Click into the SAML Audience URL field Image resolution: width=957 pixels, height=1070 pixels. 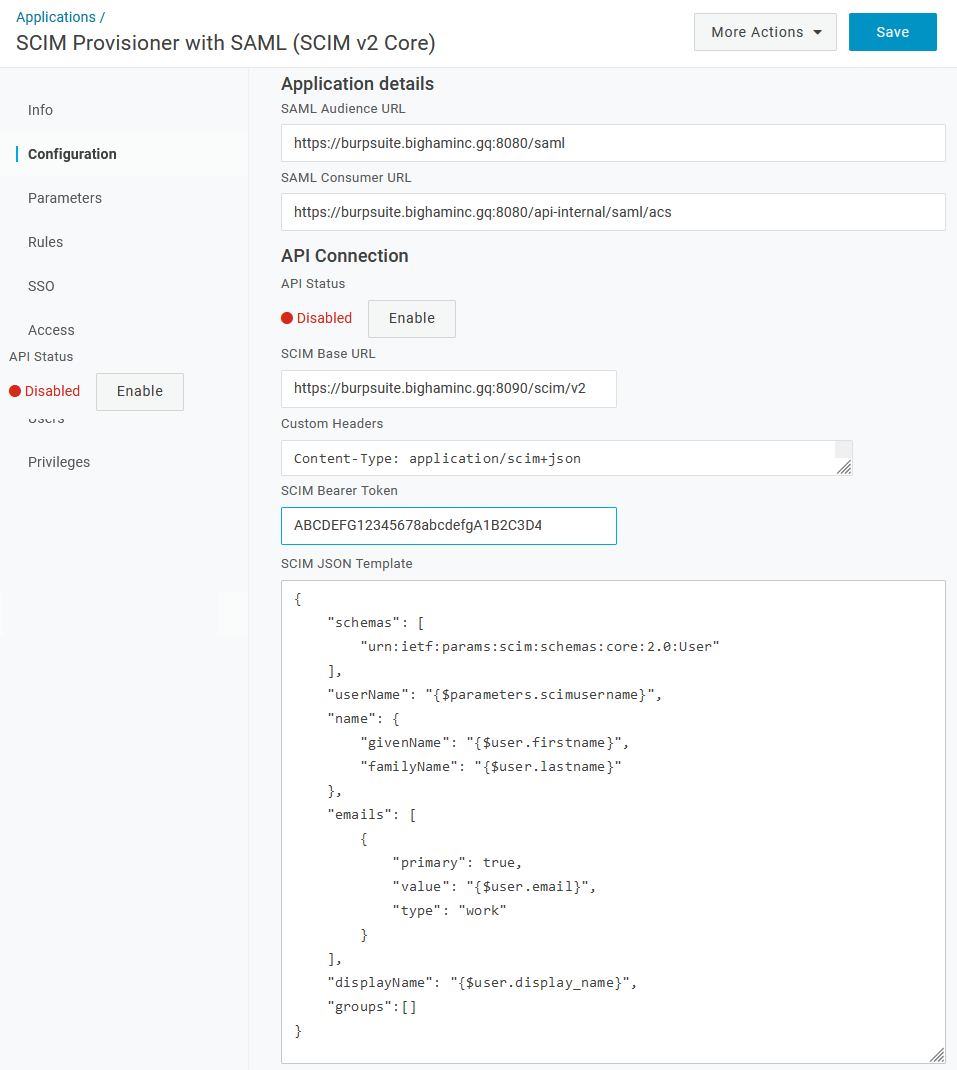pos(612,143)
